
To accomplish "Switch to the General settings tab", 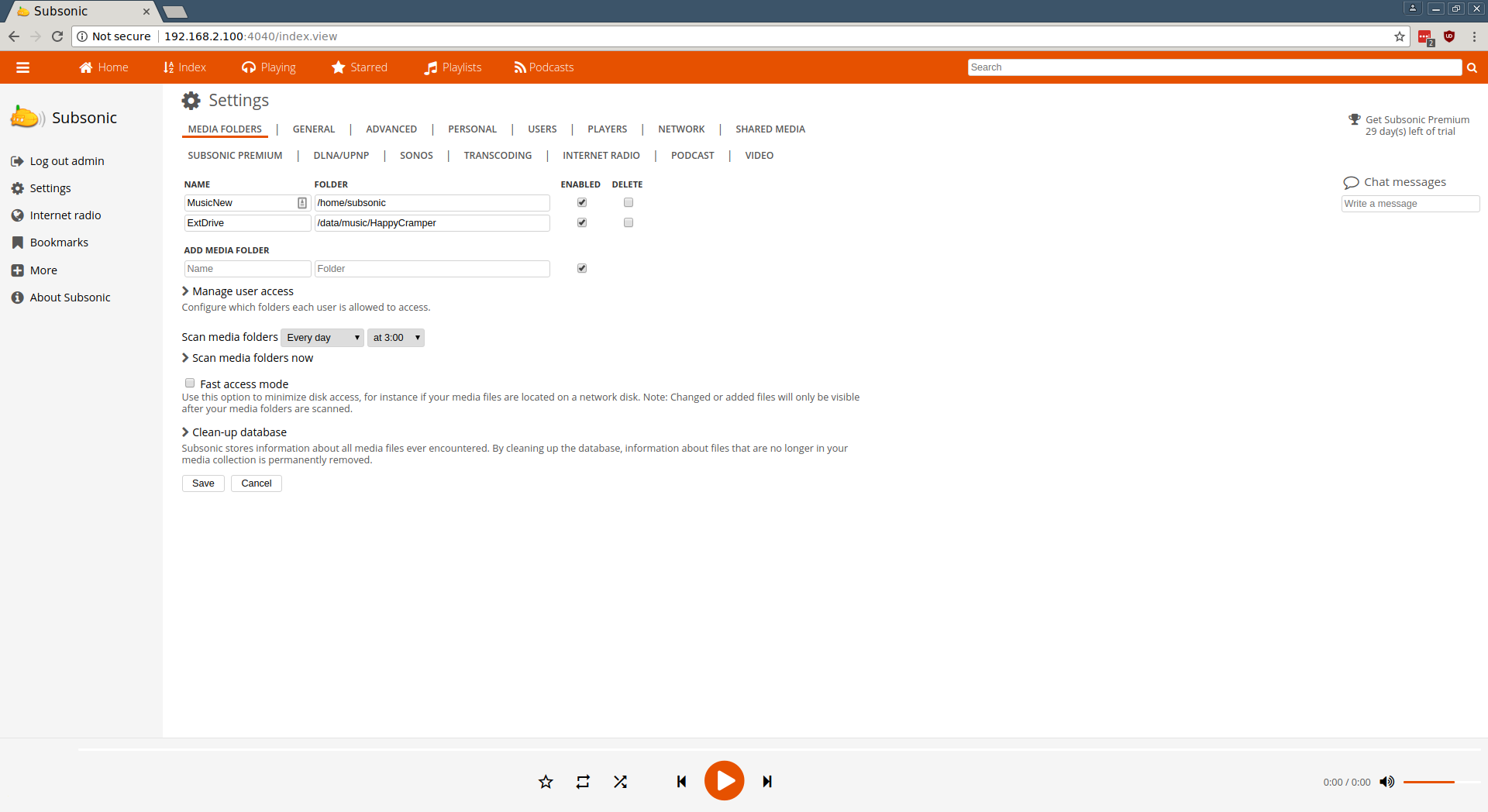I will 314,129.
